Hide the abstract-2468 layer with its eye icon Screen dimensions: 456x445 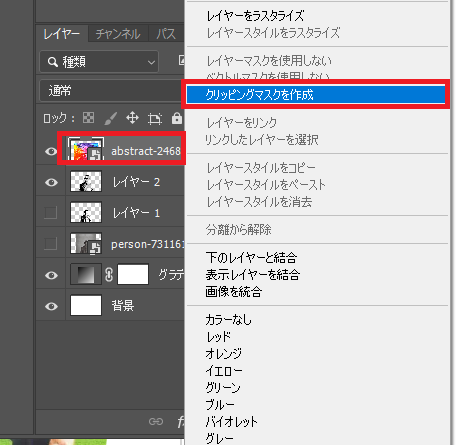pos(51,151)
